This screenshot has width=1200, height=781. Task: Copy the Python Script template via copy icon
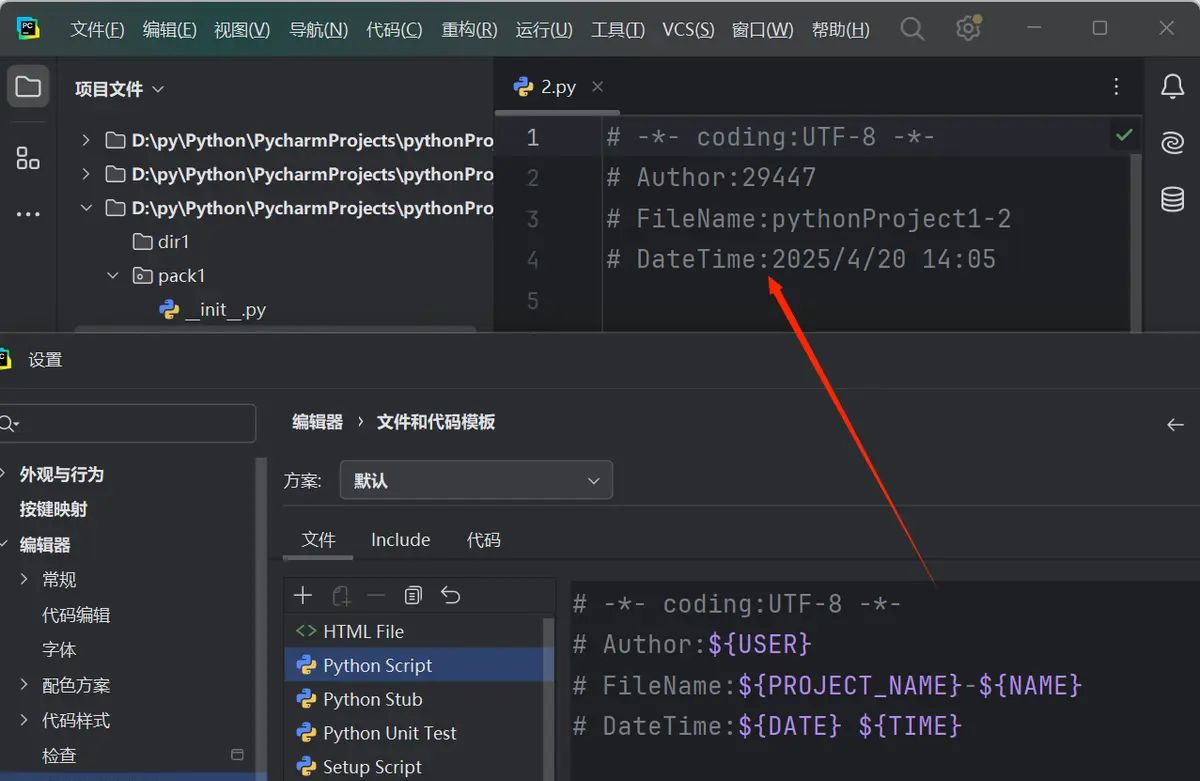[413, 595]
